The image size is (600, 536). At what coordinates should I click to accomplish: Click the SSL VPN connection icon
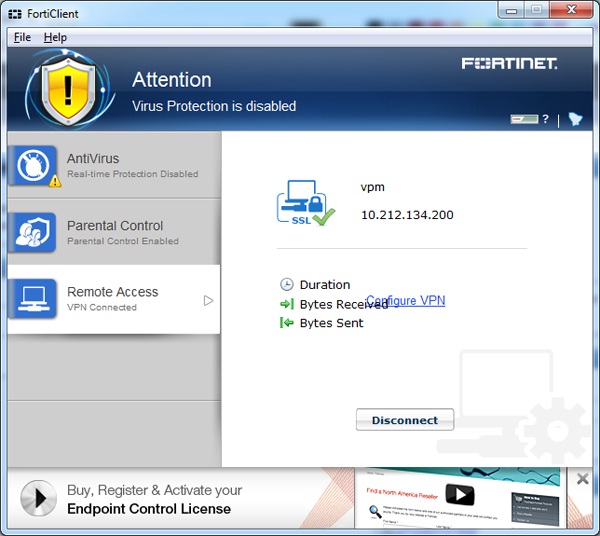pyautogui.click(x=306, y=203)
